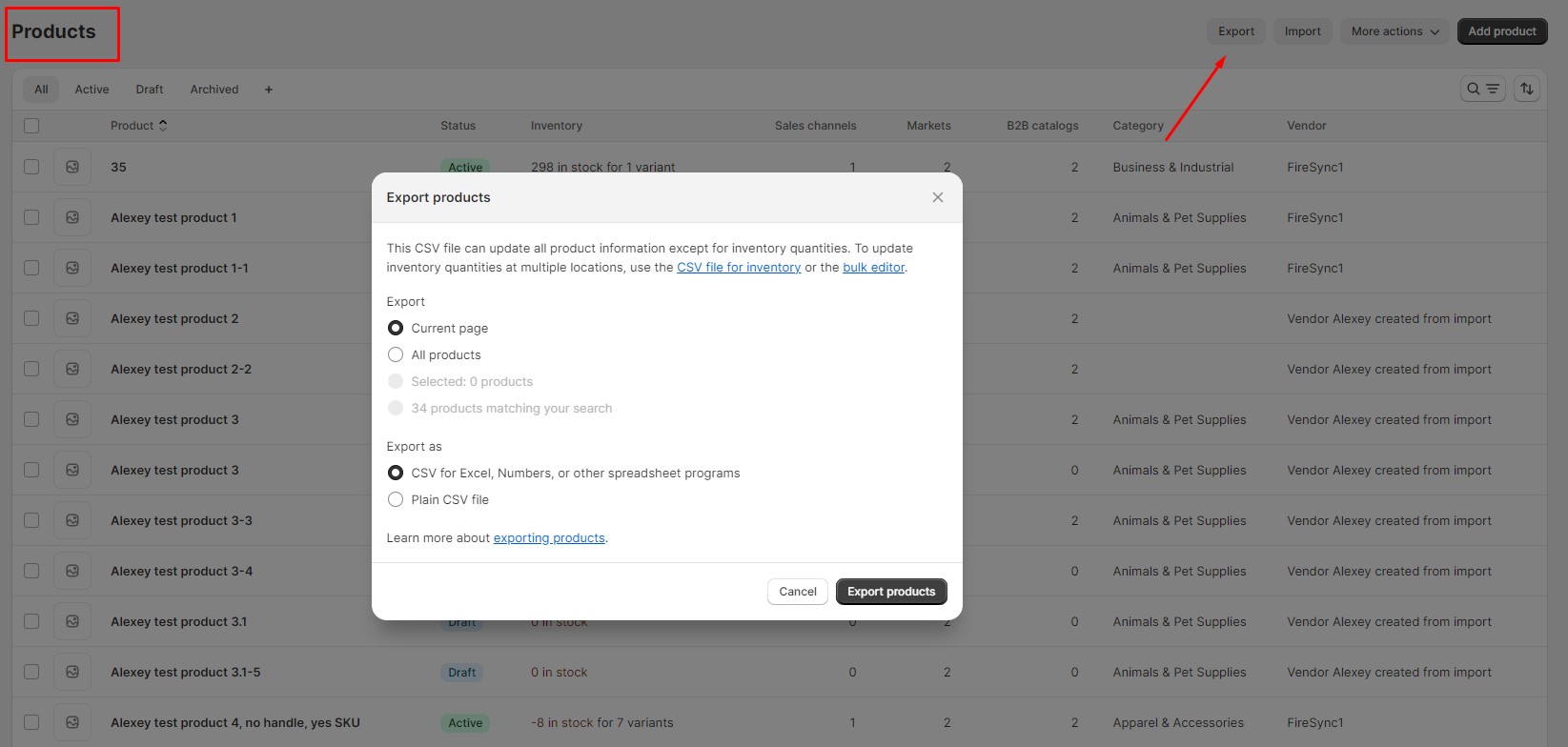Click the search and filter icon
This screenshot has width=1568, height=747.
click(x=1482, y=89)
